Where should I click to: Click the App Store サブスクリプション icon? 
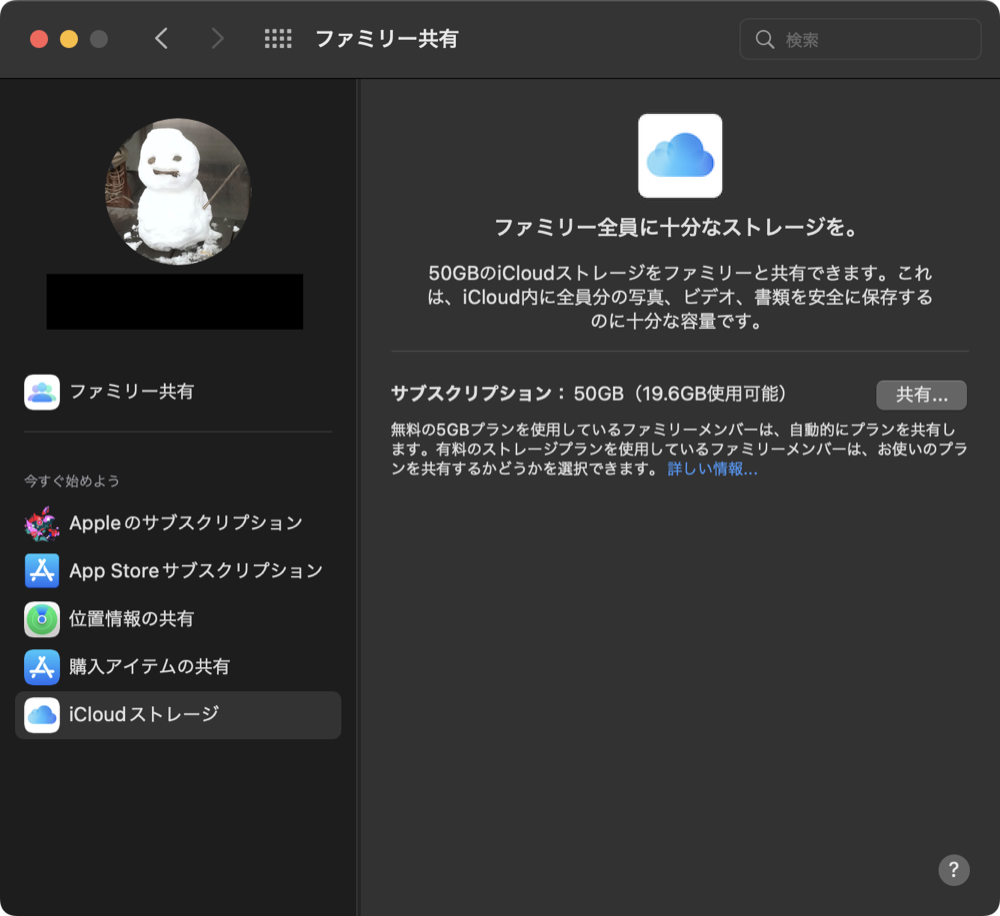coord(42,571)
